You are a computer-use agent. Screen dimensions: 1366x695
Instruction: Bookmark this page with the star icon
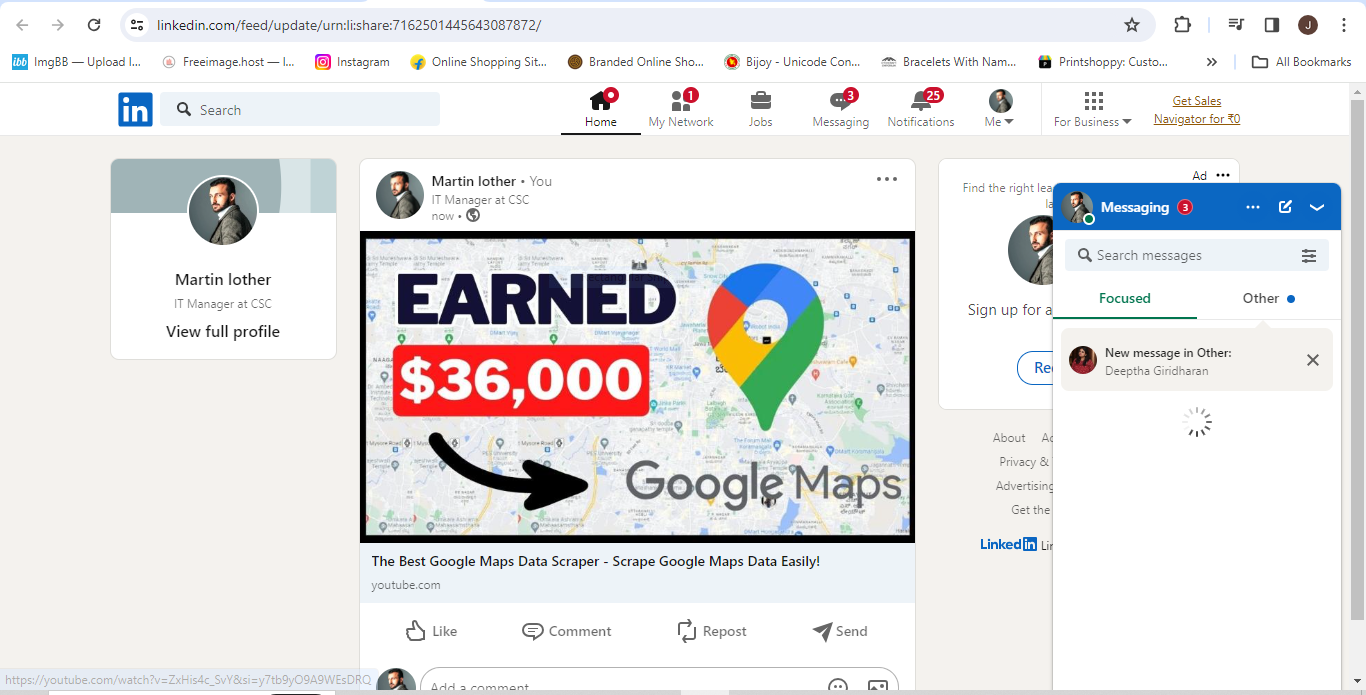pos(1132,25)
